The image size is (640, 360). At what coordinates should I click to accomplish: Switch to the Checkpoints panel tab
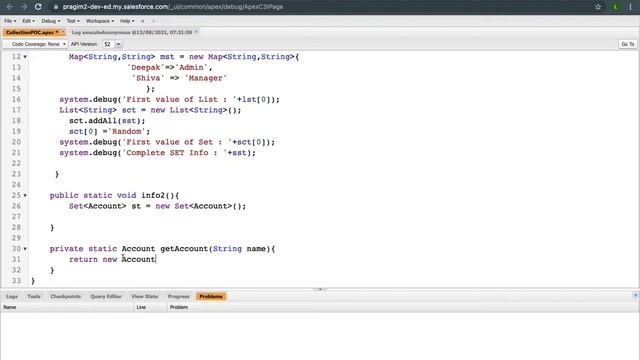click(x=66, y=296)
